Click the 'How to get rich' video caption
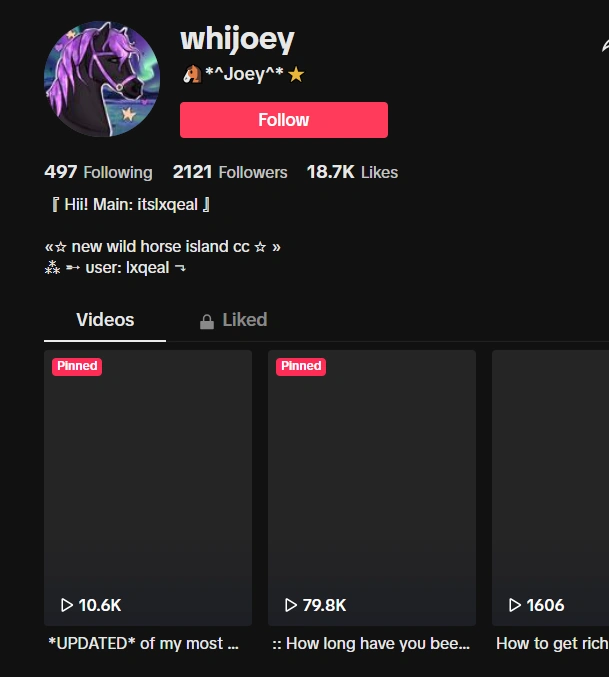The width and height of the screenshot is (609, 677). pyautogui.click(x=552, y=643)
